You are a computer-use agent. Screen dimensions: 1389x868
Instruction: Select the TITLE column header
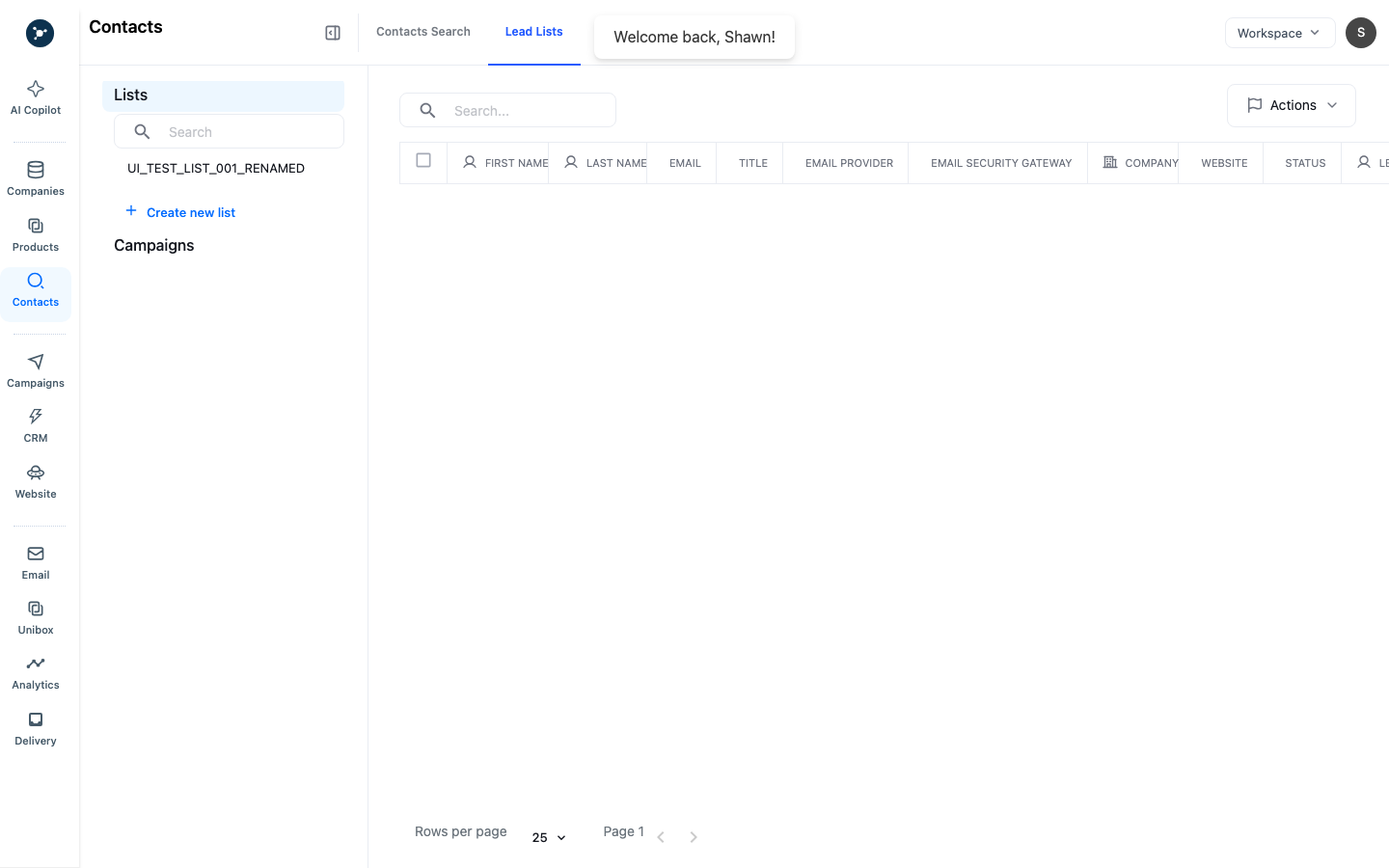[x=750, y=163]
